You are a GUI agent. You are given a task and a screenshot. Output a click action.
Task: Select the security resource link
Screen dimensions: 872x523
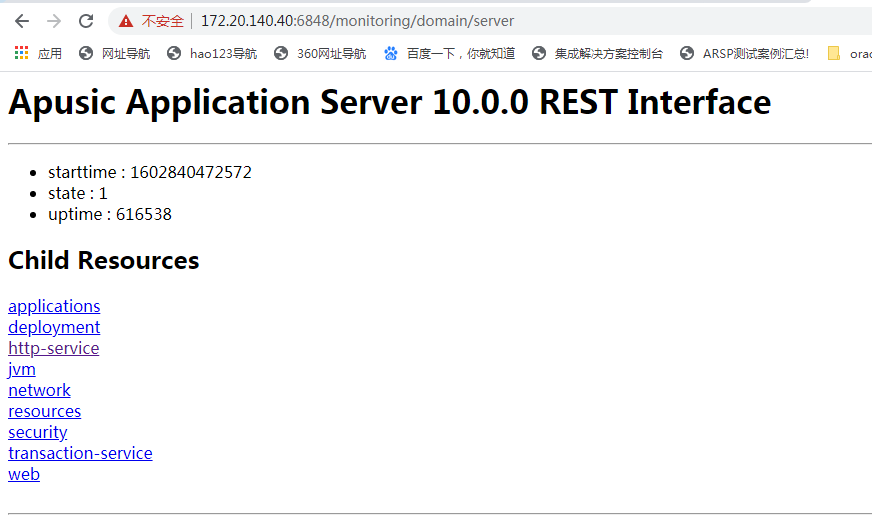(38, 432)
